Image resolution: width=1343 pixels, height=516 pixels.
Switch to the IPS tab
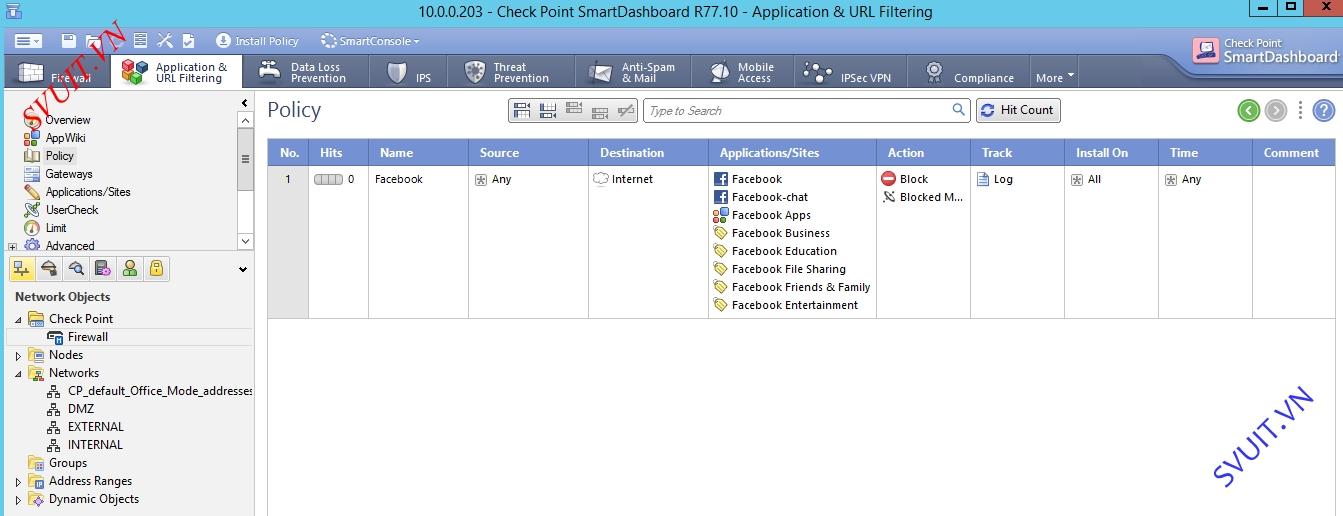point(410,72)
